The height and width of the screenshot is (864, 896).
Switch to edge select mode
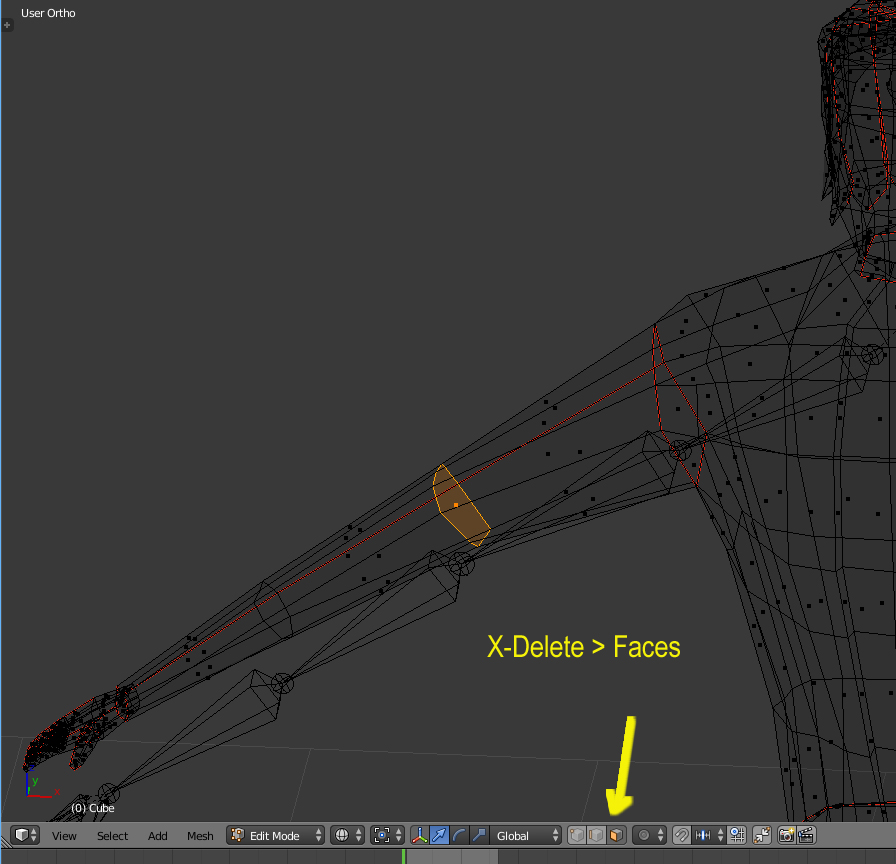point(596,835)
